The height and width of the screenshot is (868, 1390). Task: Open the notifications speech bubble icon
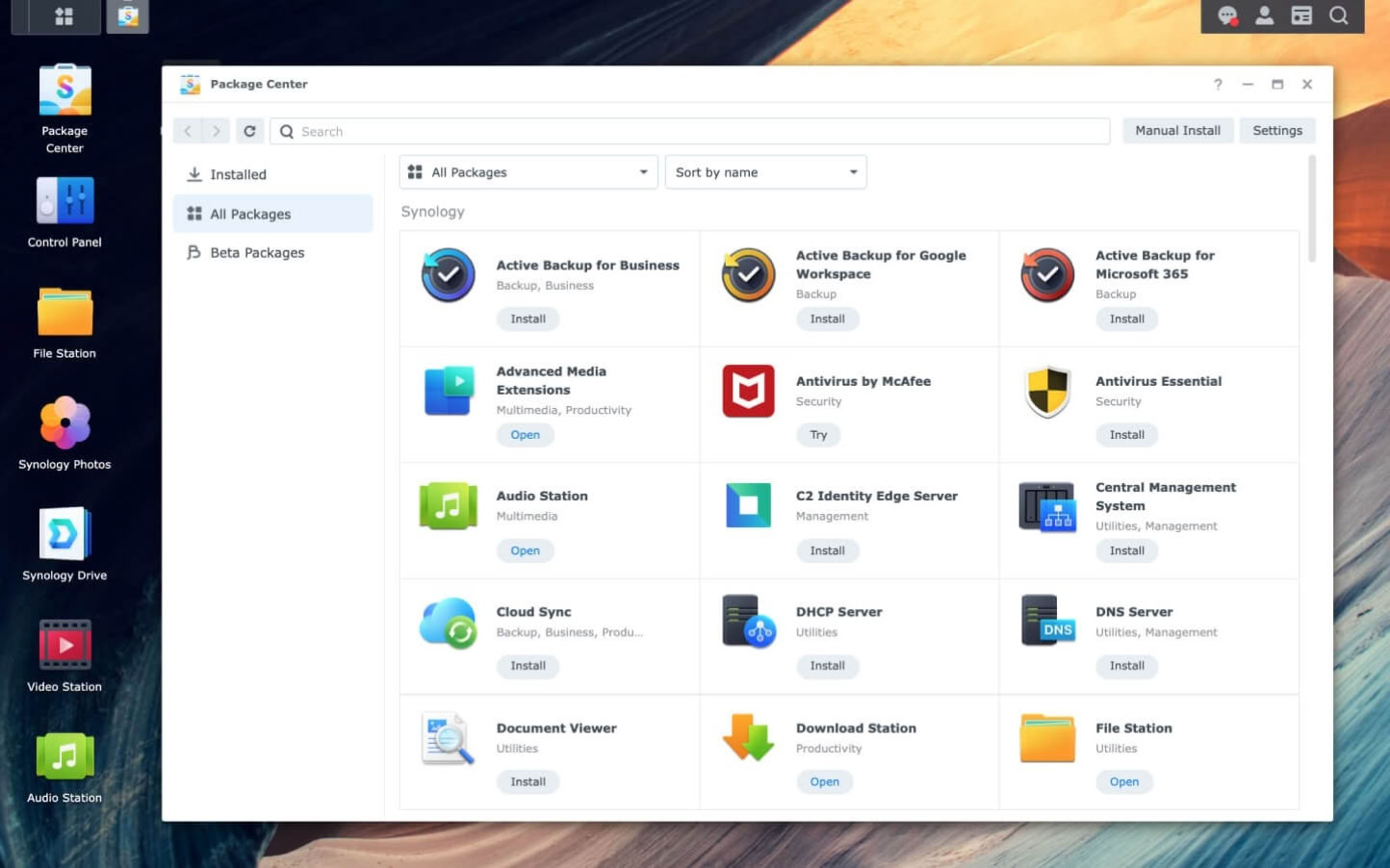(1227, 15)
